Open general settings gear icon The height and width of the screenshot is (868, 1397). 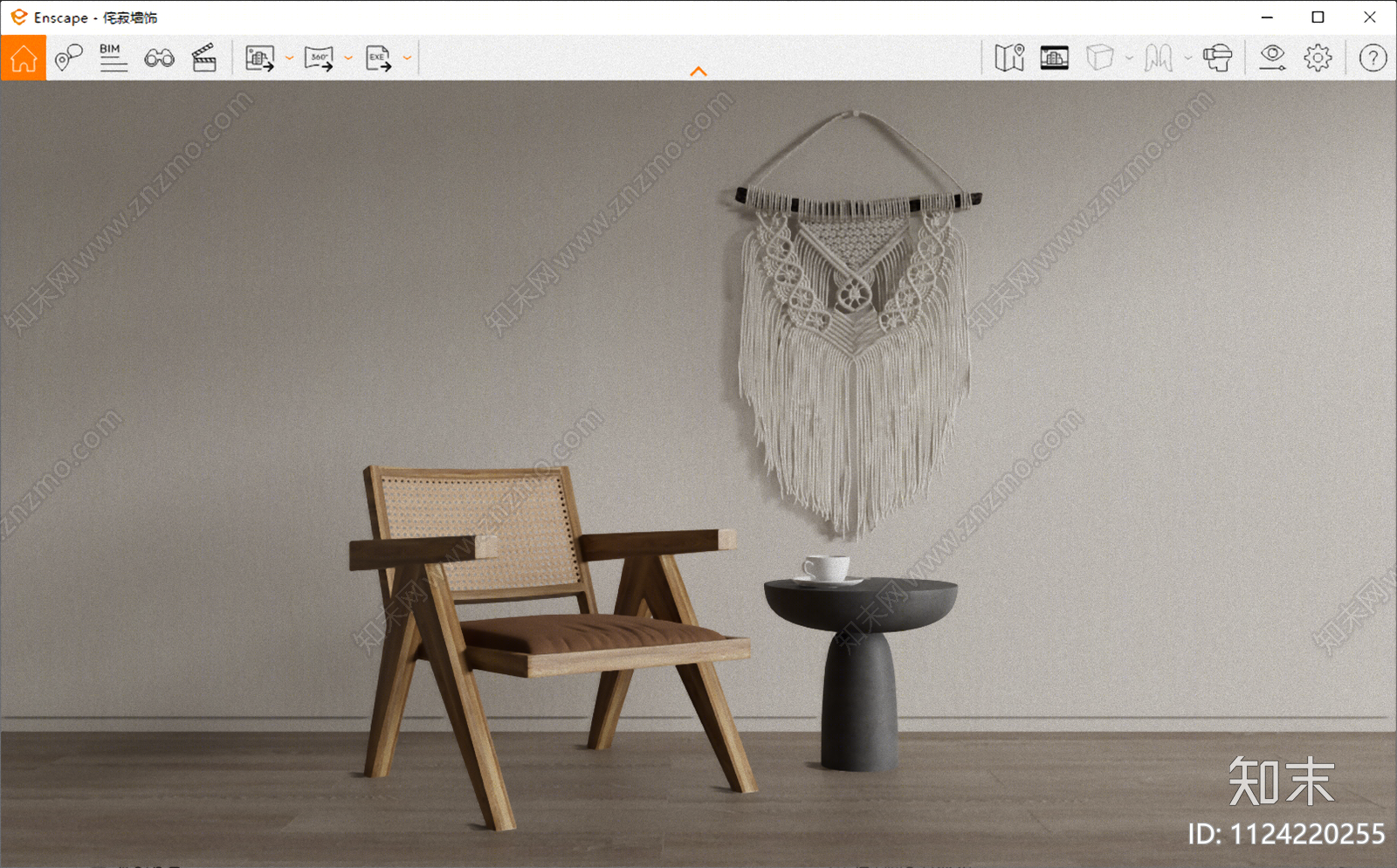click(1318, 59)
